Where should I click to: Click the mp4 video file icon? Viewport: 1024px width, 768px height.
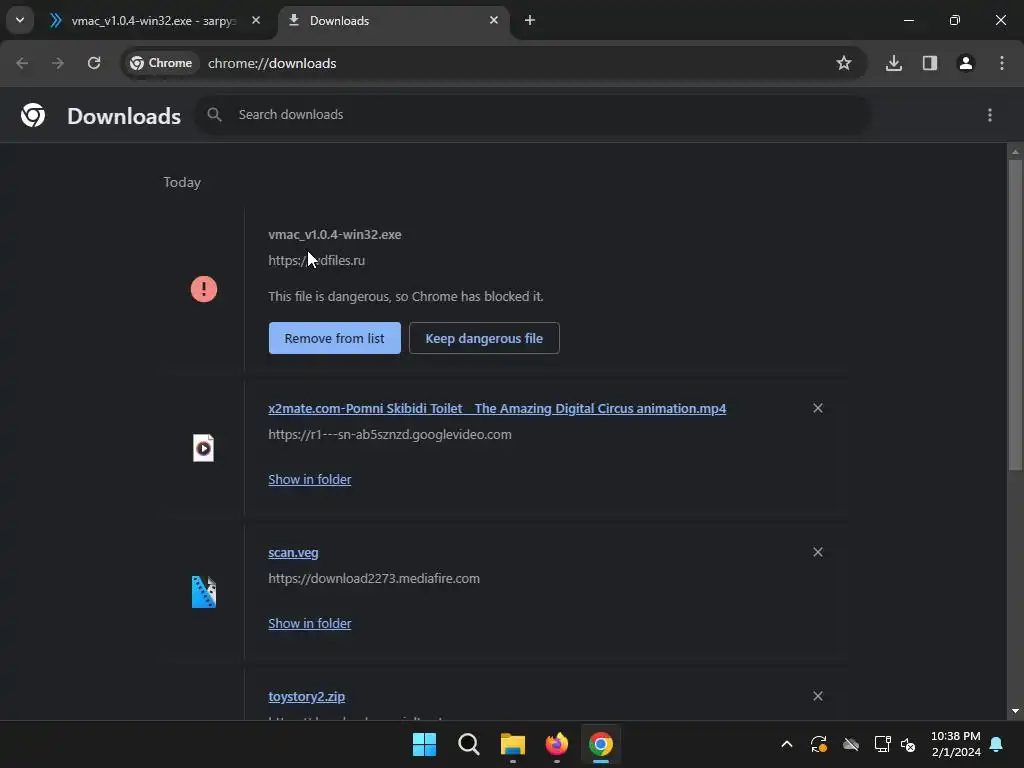pyautogui.click(x=203, y=448)
